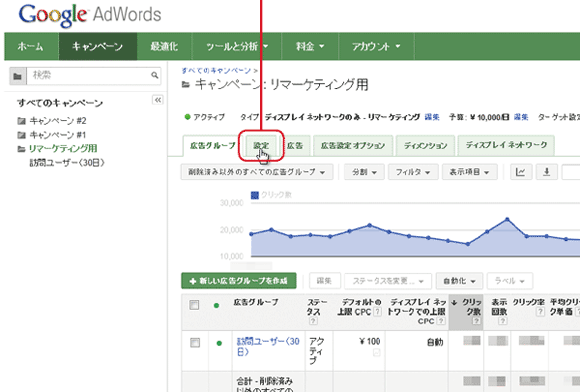Click すべてのキャンペーン sidebar heading

point(60,103)
